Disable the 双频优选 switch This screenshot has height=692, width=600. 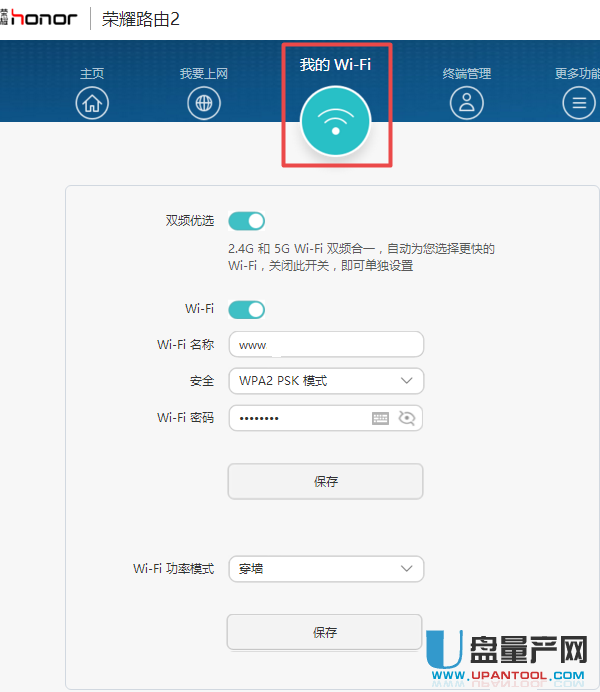click(246, 221)
